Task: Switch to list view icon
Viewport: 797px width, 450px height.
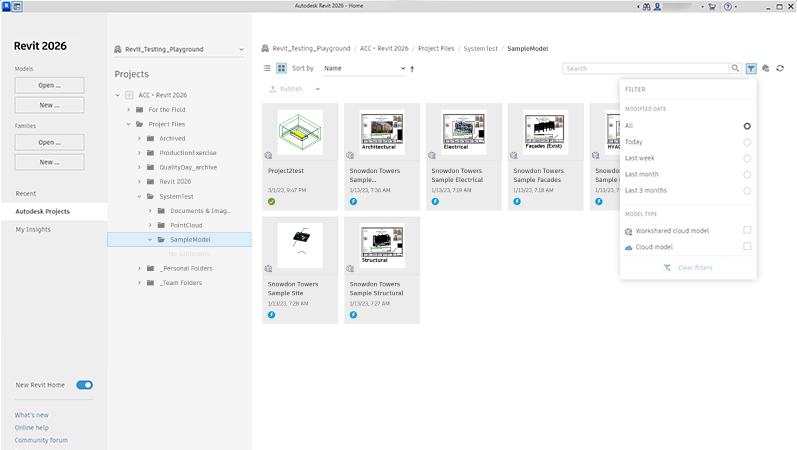Action: [267, 68]
